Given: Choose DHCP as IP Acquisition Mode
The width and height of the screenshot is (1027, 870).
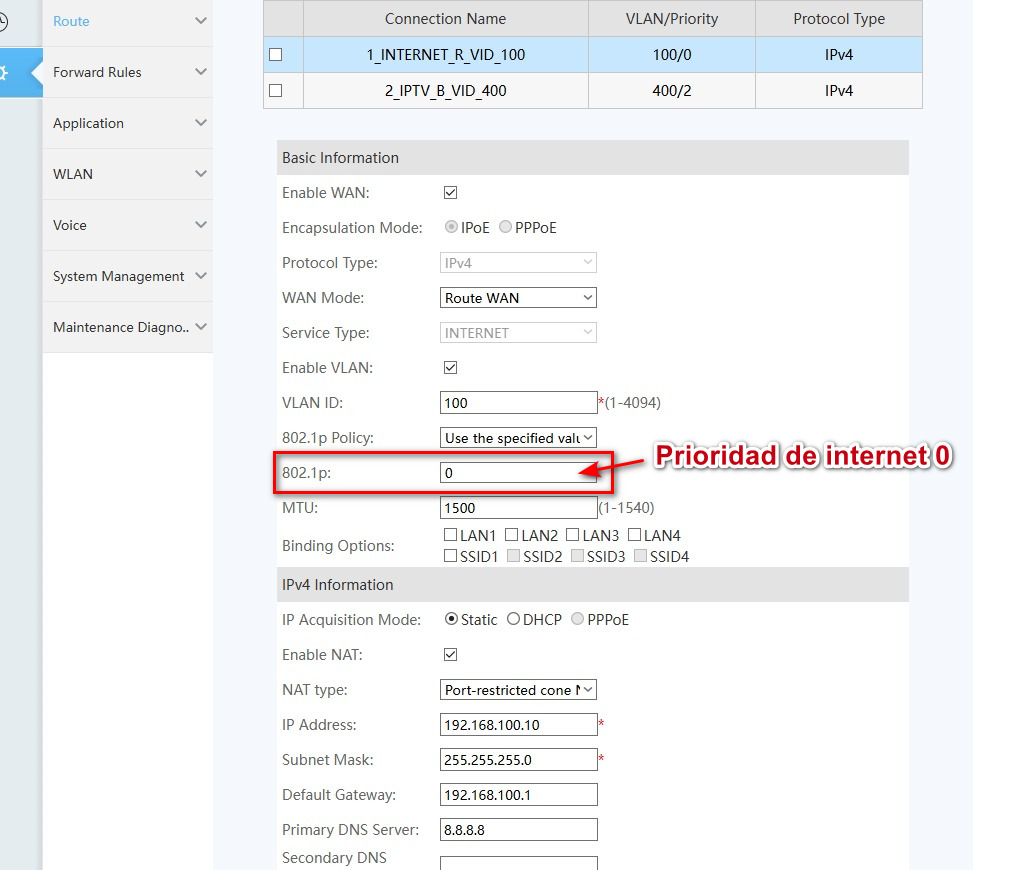Looking at the screenshot, I should pyautogui.click(x=514, y=619).
